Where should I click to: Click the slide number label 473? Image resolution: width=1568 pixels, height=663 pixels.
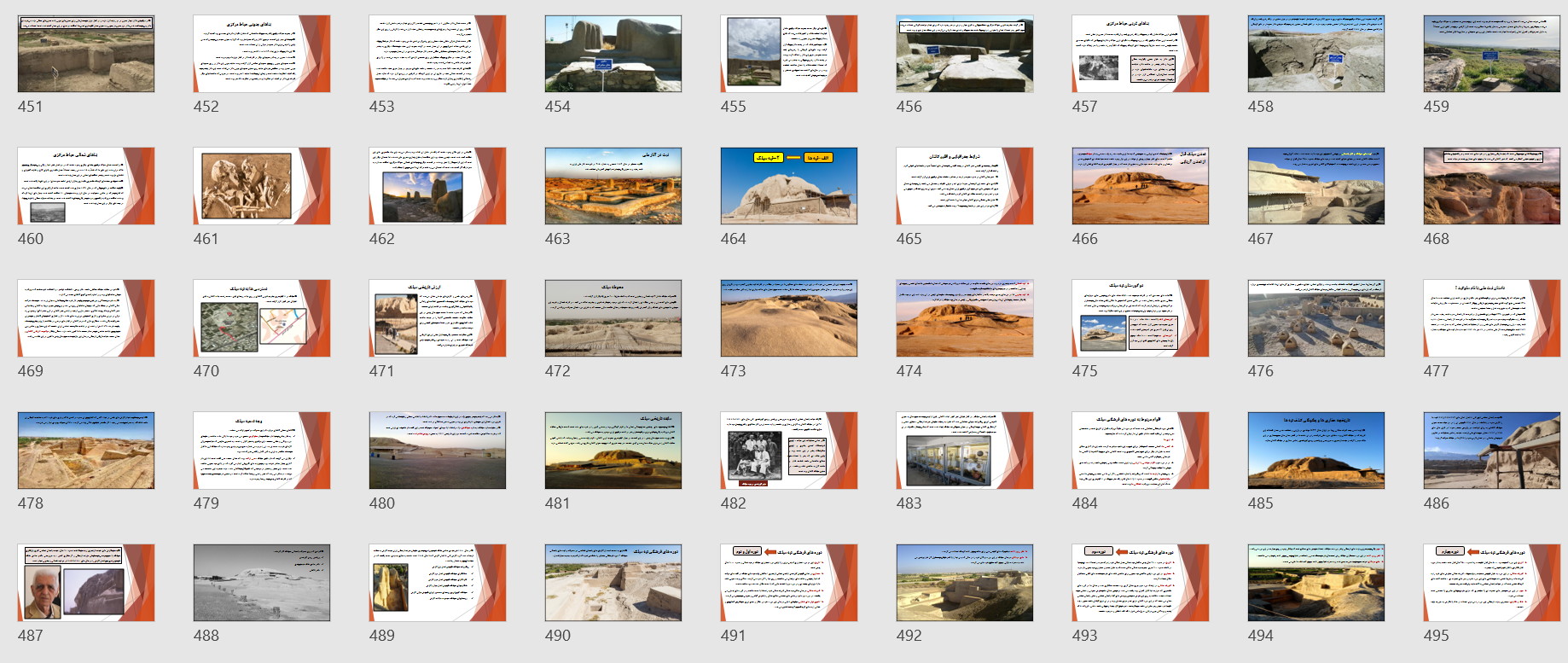733,371
